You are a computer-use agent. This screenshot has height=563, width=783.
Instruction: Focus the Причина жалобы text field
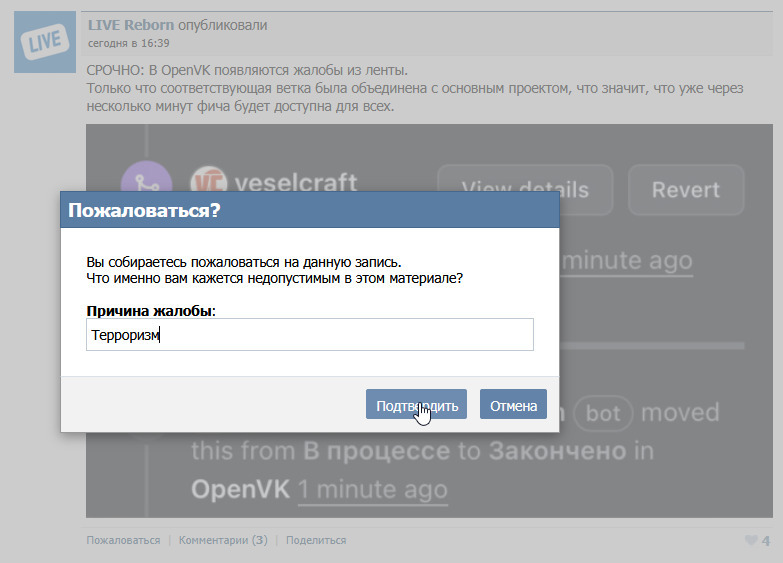tap(310, 334)
